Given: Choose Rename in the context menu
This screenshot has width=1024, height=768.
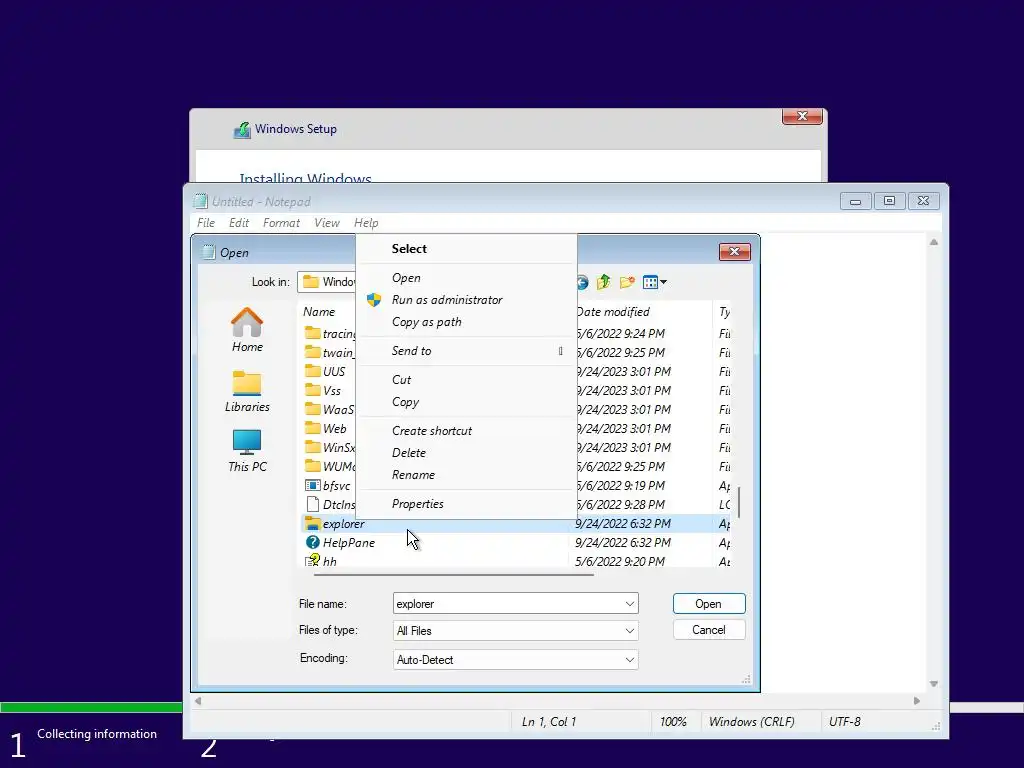Looking at the screenshot, I should (466, 475).
